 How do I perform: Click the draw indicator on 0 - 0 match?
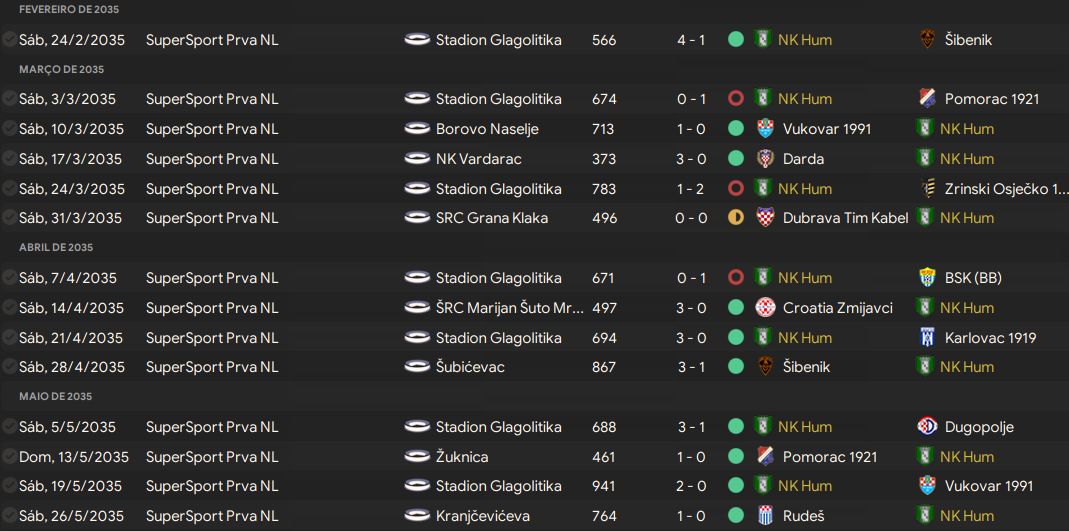736,218
